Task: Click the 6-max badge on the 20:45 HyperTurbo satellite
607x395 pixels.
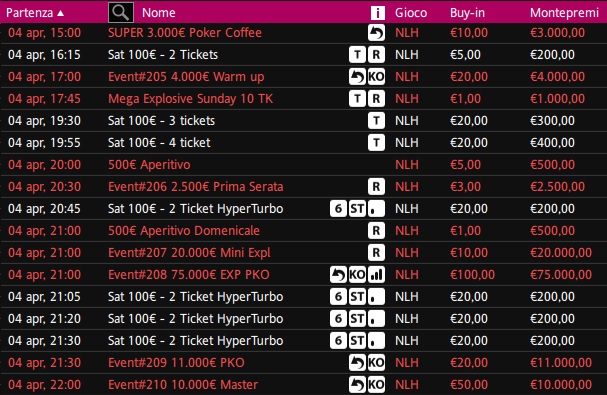Action: [338, 209]
